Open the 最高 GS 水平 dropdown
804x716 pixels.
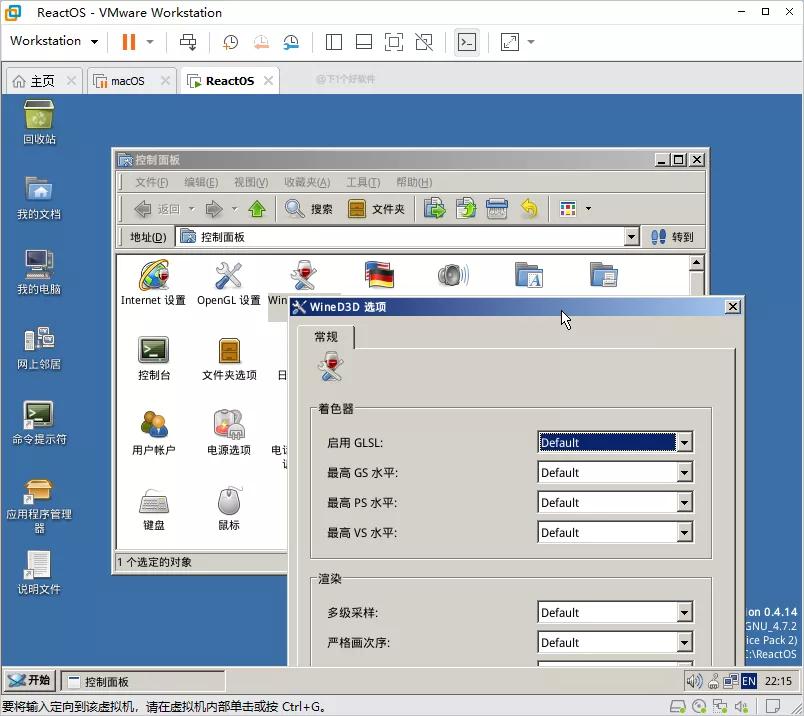[686, 472]
